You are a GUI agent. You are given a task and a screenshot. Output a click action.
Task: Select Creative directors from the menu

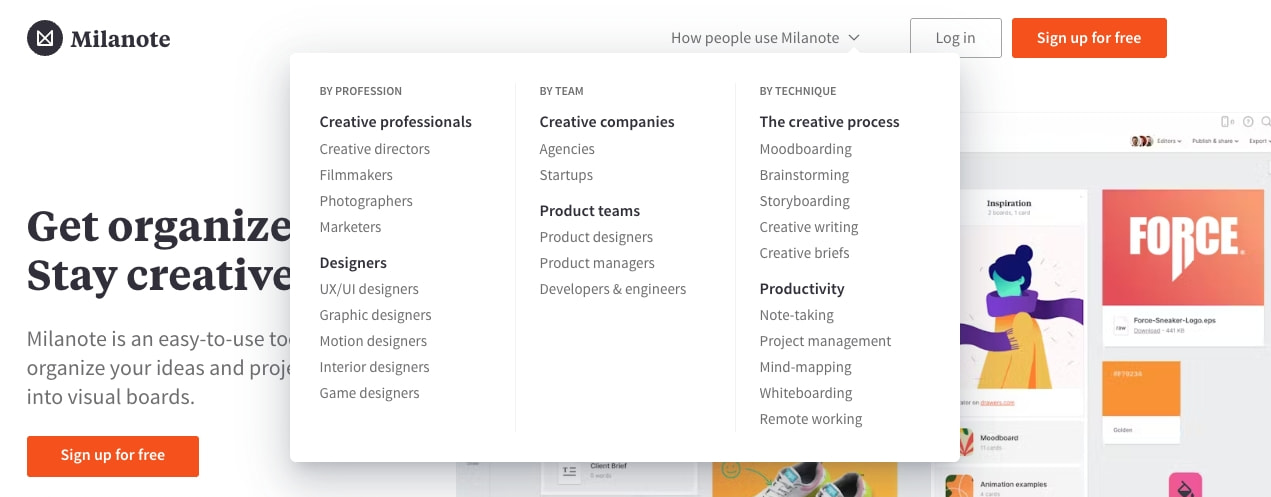[x=374, y=149]
